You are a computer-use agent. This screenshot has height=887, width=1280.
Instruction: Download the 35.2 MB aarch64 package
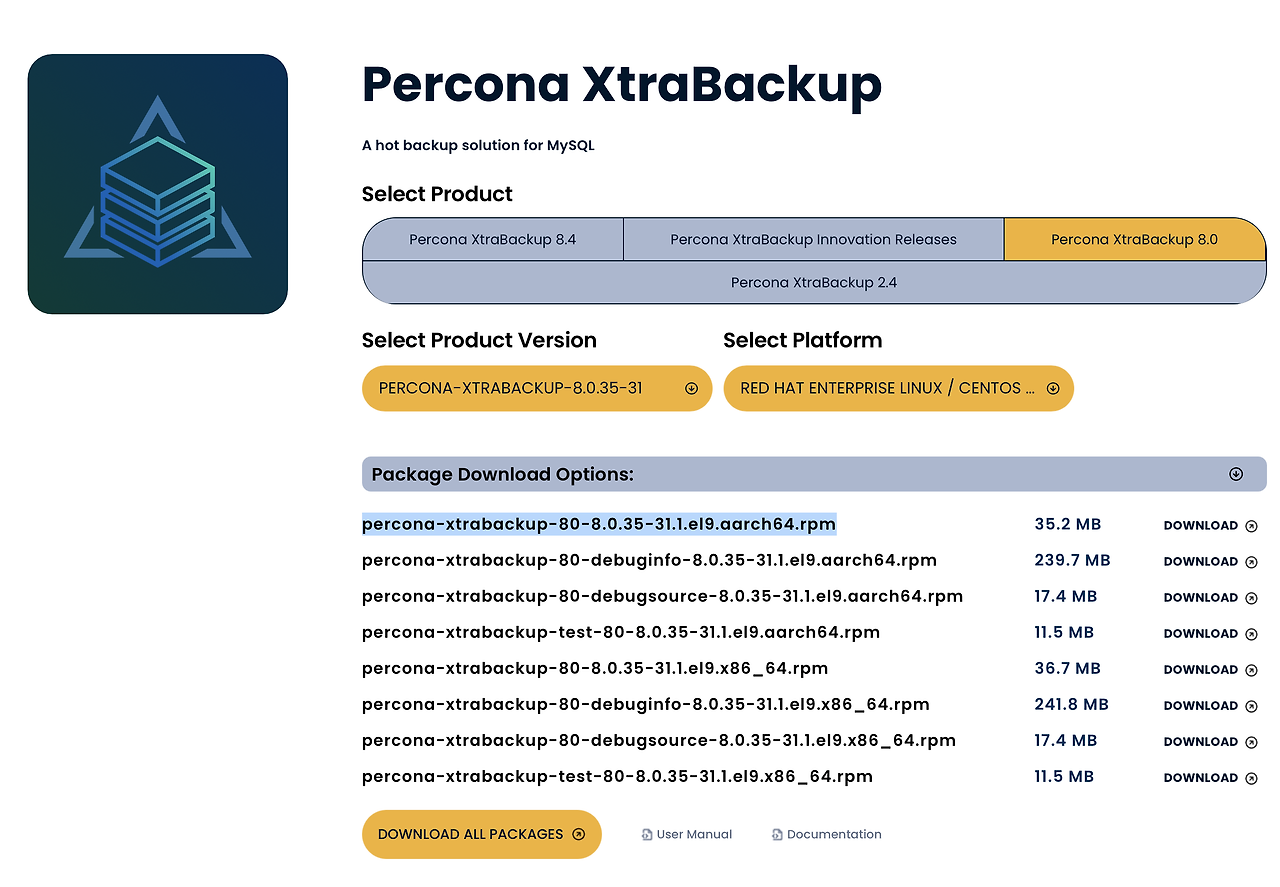1210,525
